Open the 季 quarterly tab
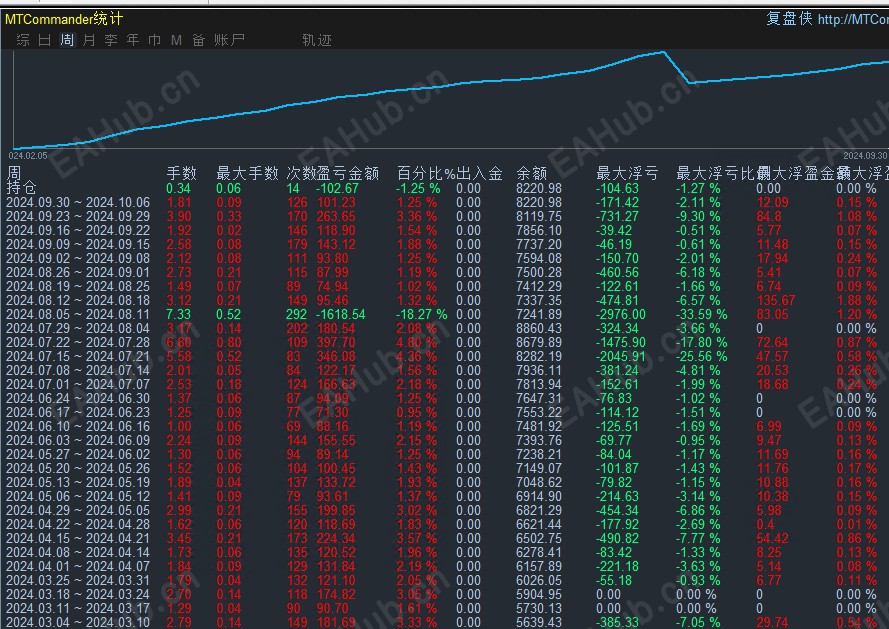The width and height of the screenshot is (889, 629). click(111, 40)
